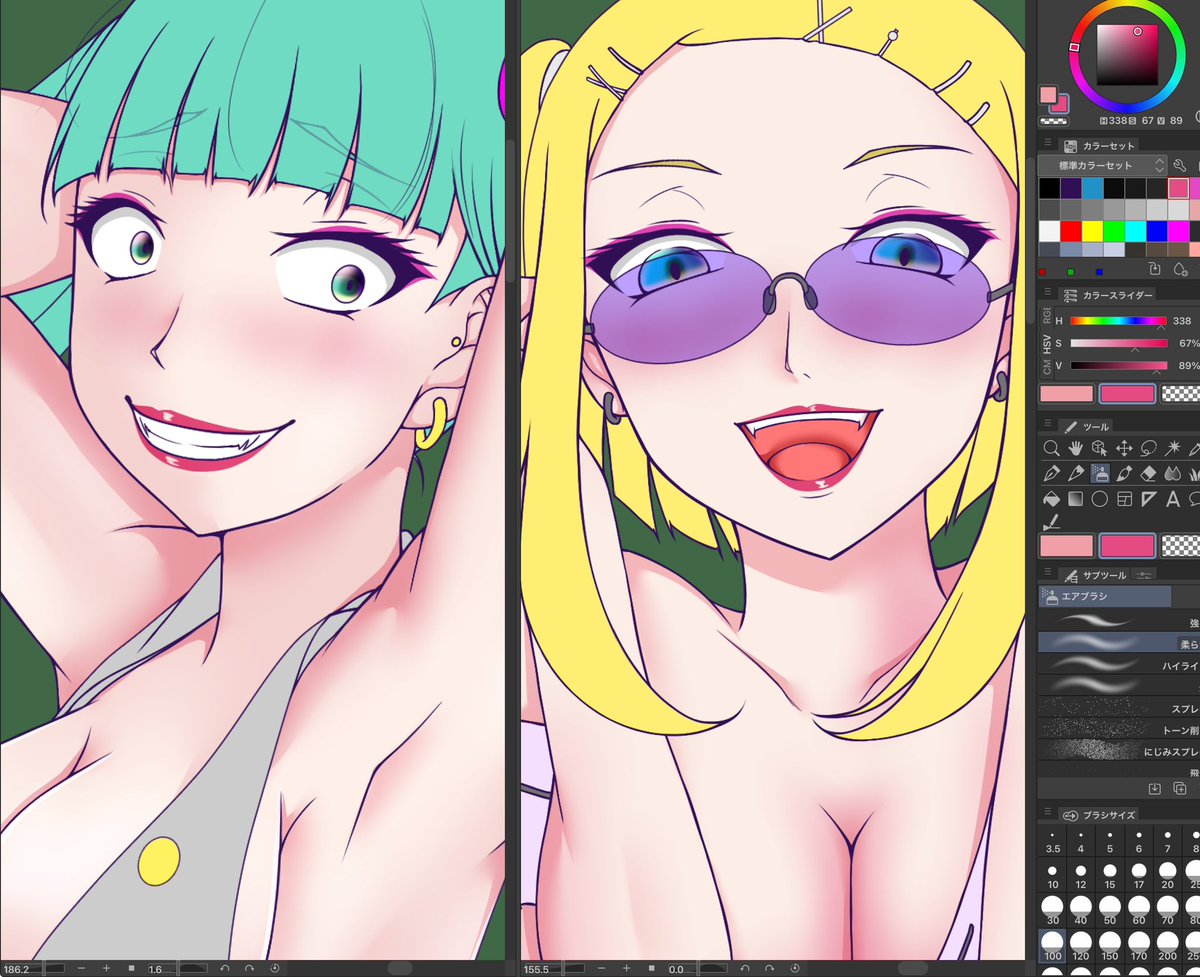This screenshot has height=977, width=1200.
Task: Zoom in right canvas with plus button
Action: click(x=625, y=969)
